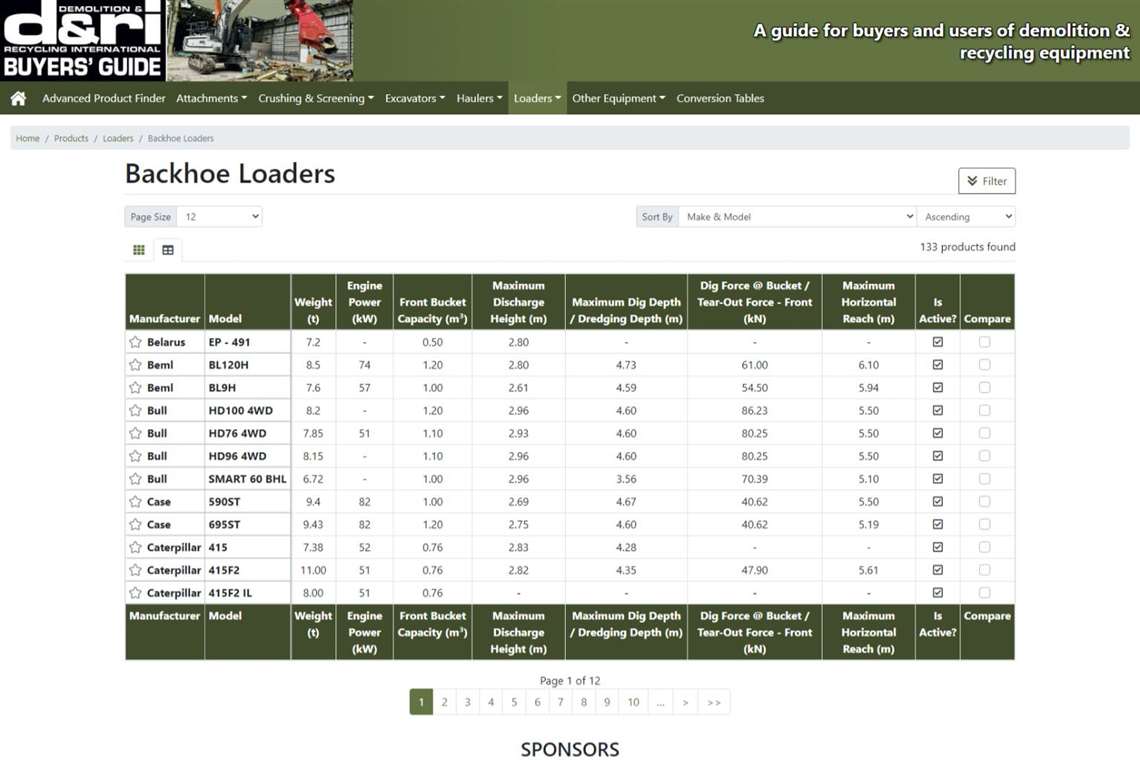
Task: Jump to results page 5
Action: click(x=514, y=702)
